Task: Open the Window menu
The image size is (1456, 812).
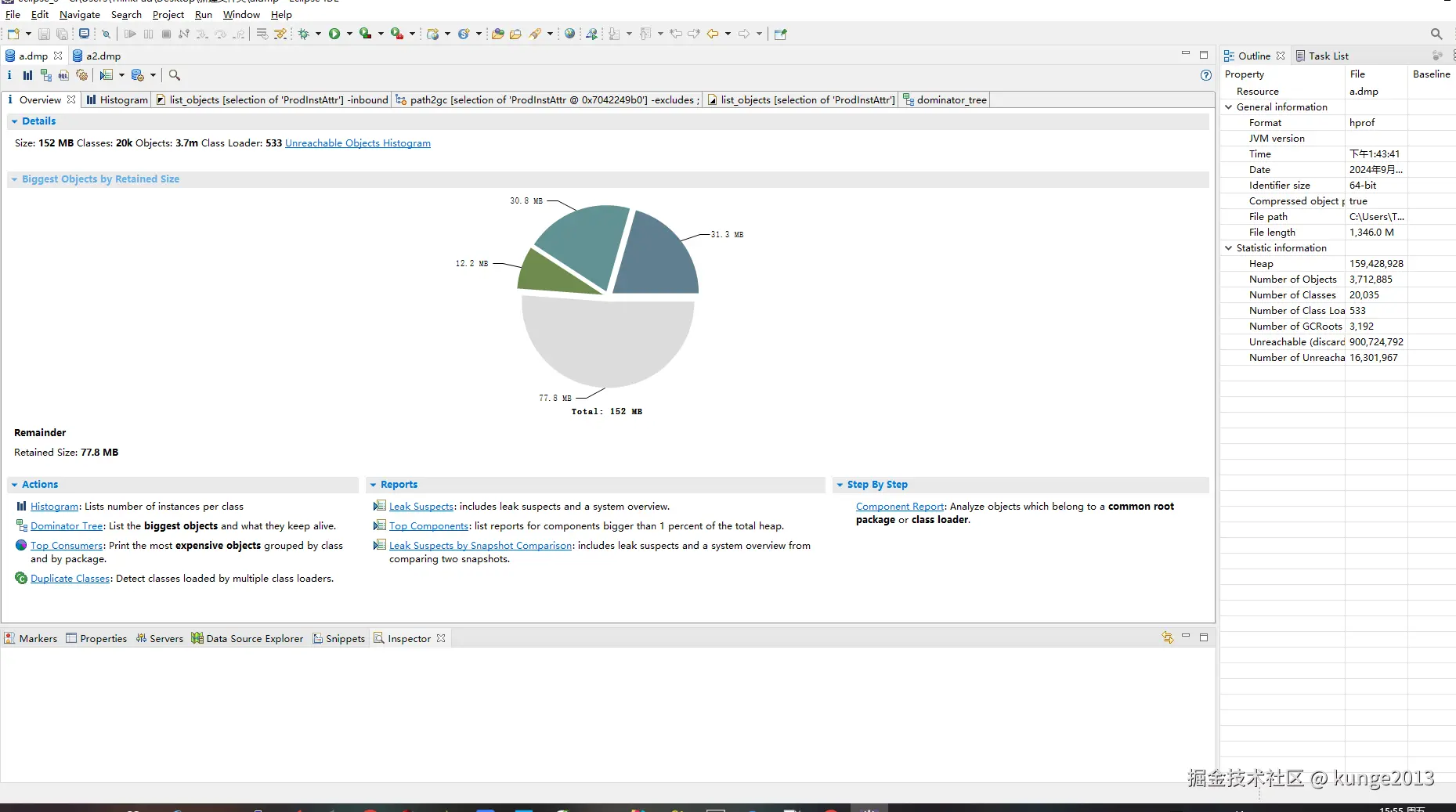Action: coord(241,14)
